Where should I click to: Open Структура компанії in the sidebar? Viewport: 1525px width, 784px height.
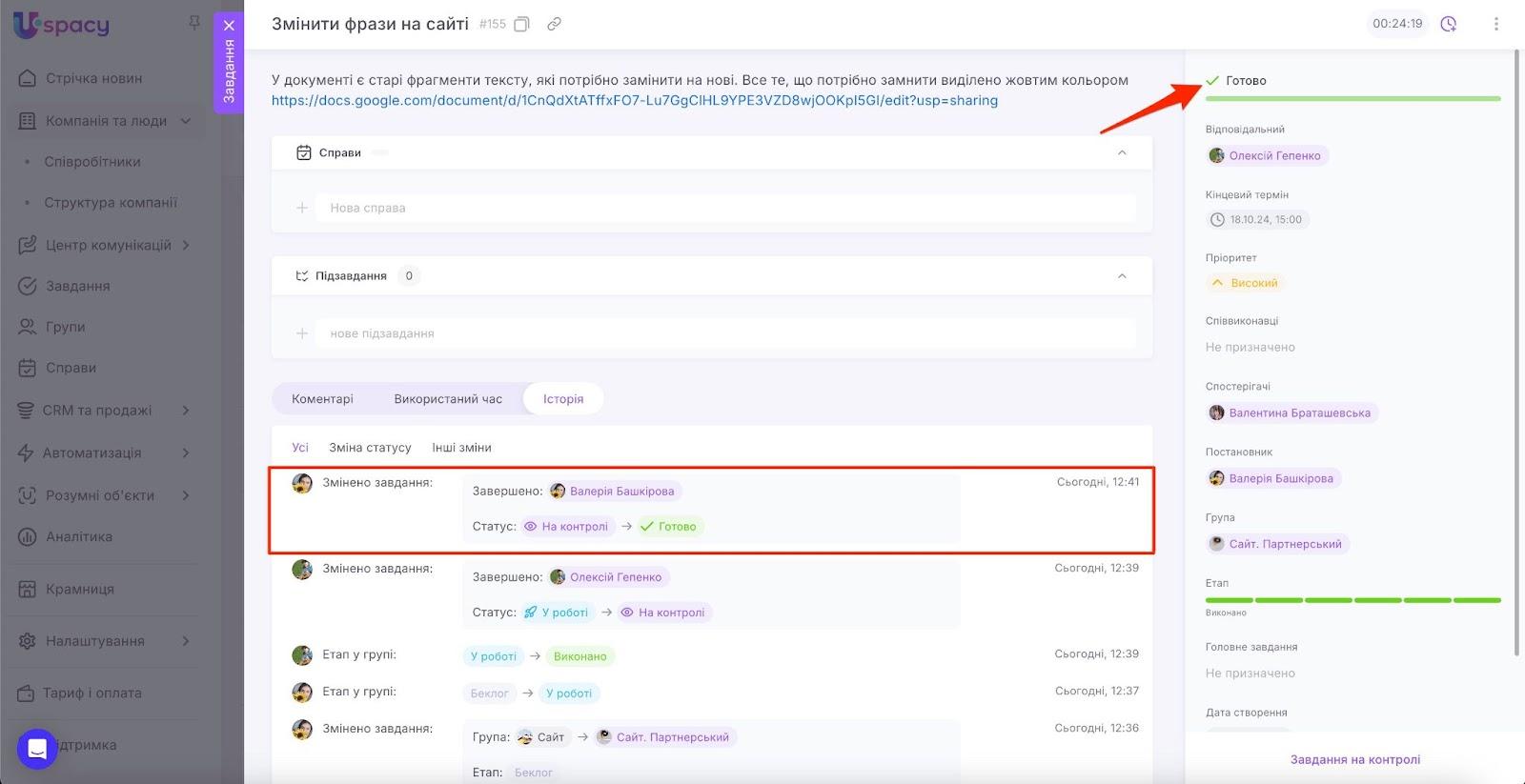(x=111, y=203)
